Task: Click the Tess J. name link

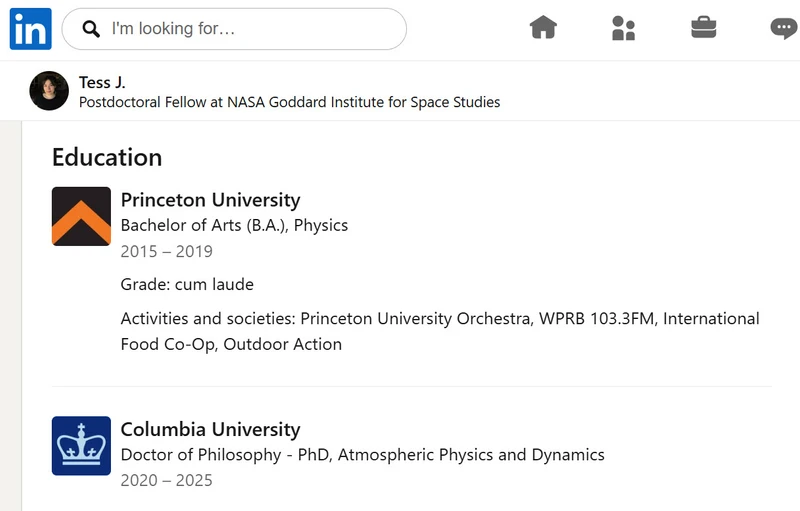Action: pyautogui.click(x=102, y=82)
